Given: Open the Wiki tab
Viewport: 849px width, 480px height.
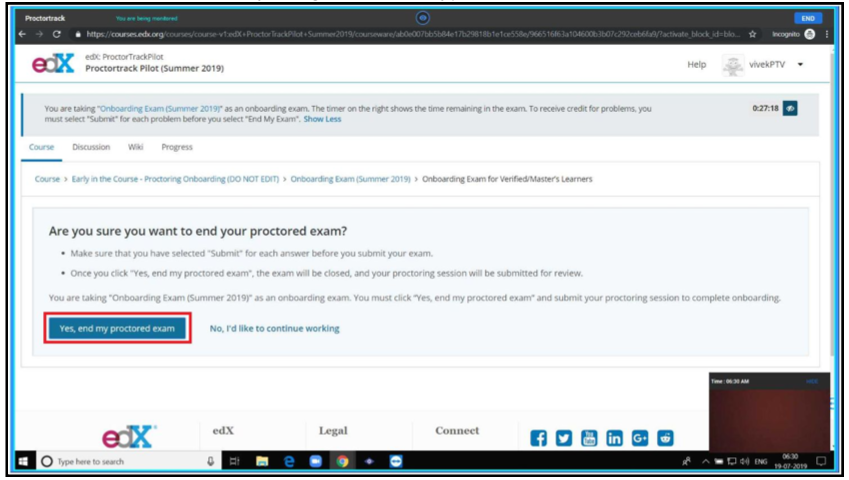Looking at the screenshot, I should pyautogui.click(x=135, y=147).
